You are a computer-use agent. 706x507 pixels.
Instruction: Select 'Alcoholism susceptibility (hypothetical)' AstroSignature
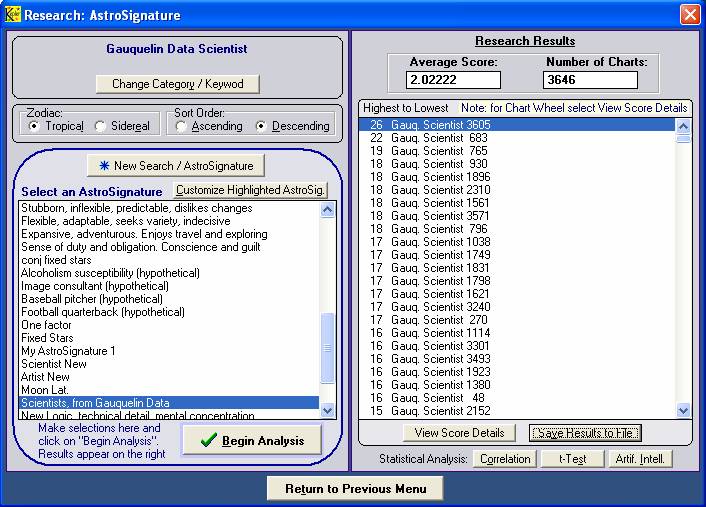click(x=110, y=273)
